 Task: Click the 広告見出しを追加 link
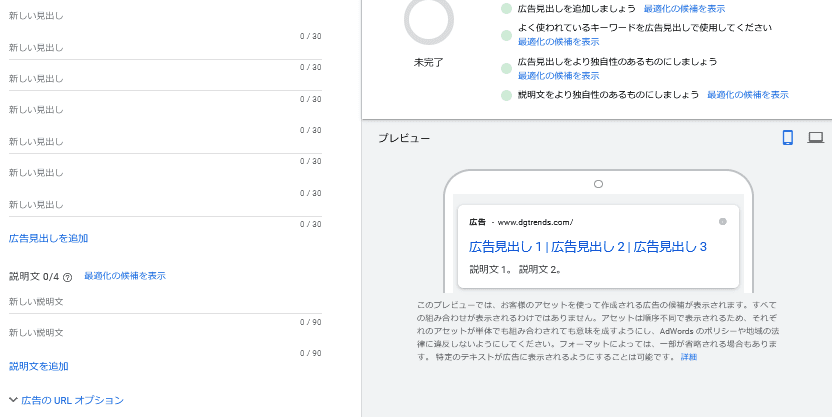click(x=48, y=238)
